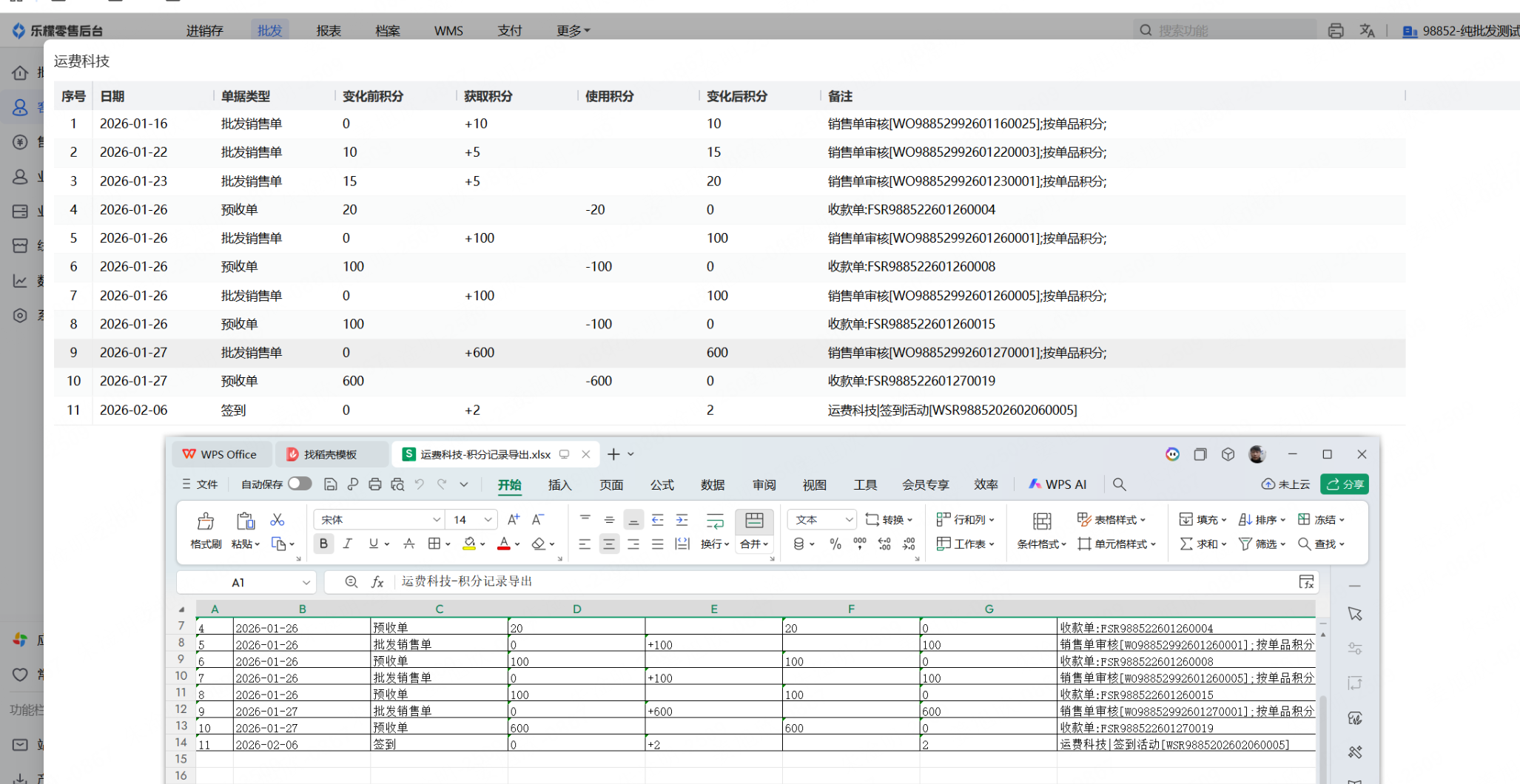This screenshot has width=1520, height=784.
Task: Open the font size dropdown showing 14
Action: pos(488,520)
